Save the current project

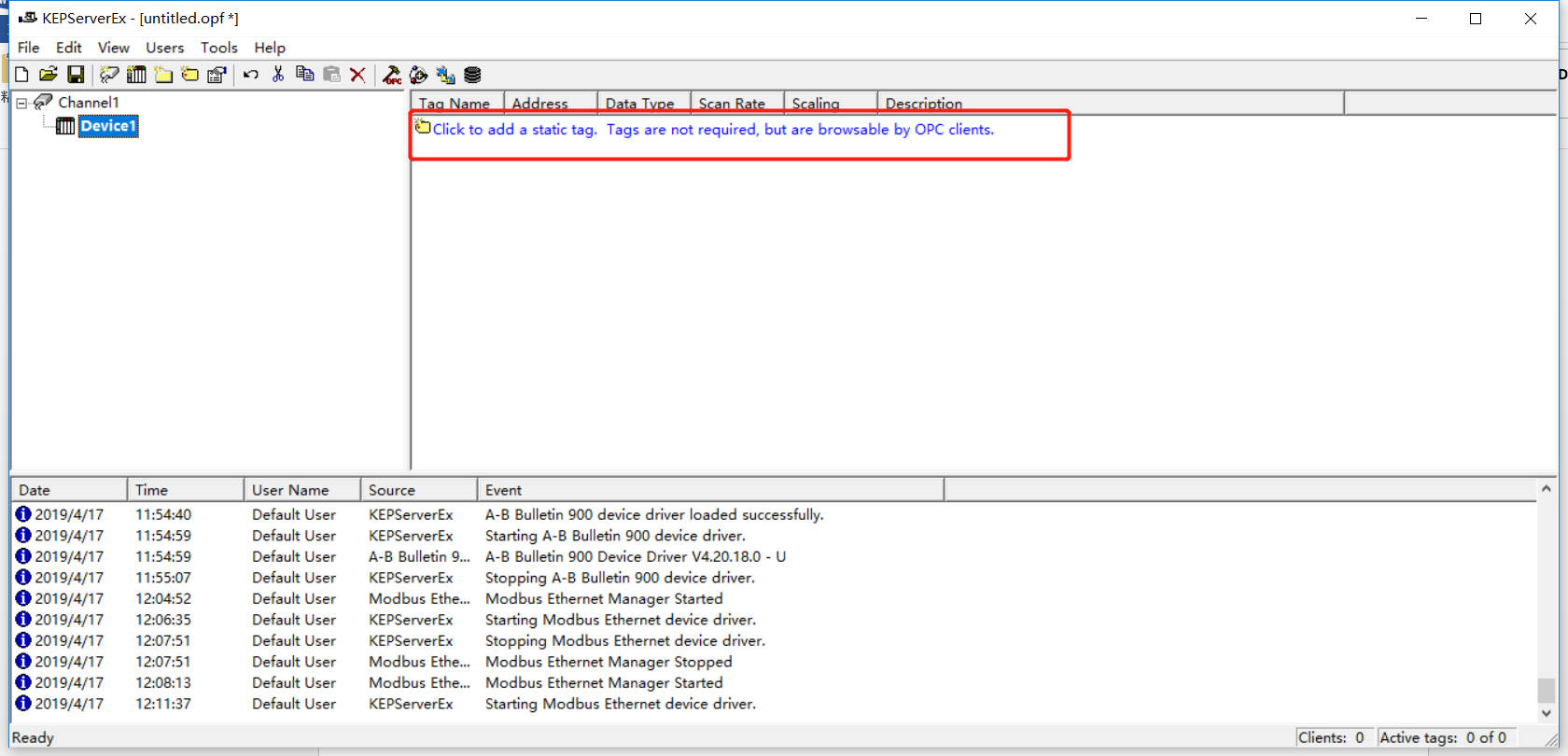pyautogui.click(x=76, y=75)
